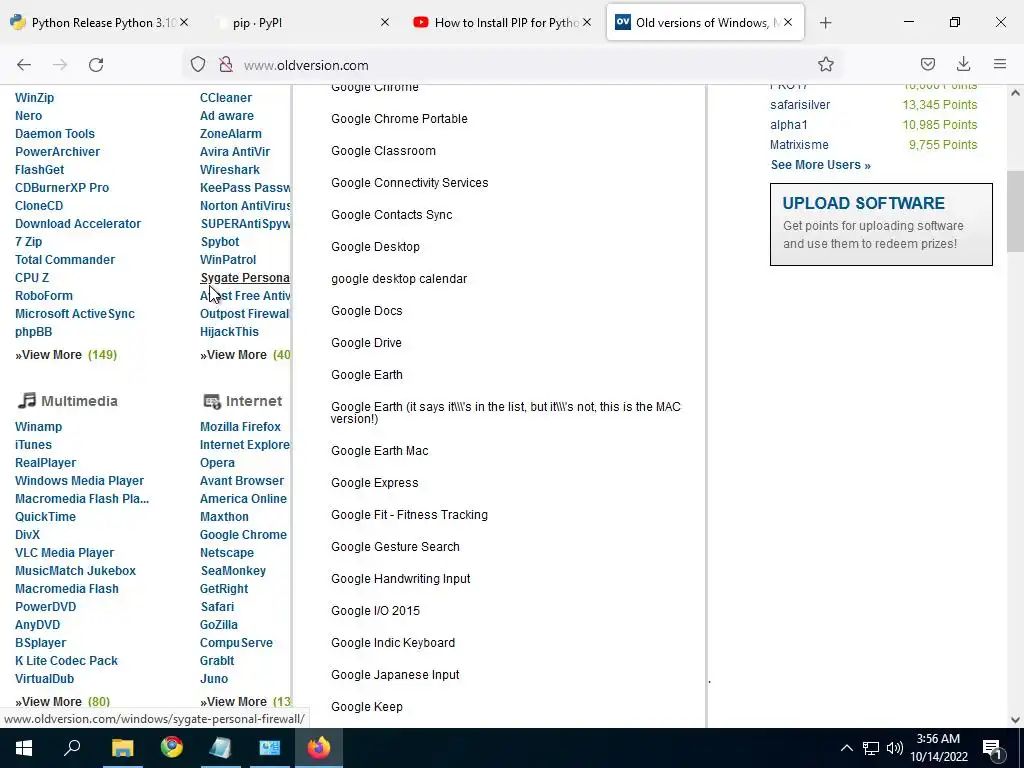The height and width of the screenshot is (768, 1024).
Task: Select Google I/O 2015 in the list
Action: [375, 611]
